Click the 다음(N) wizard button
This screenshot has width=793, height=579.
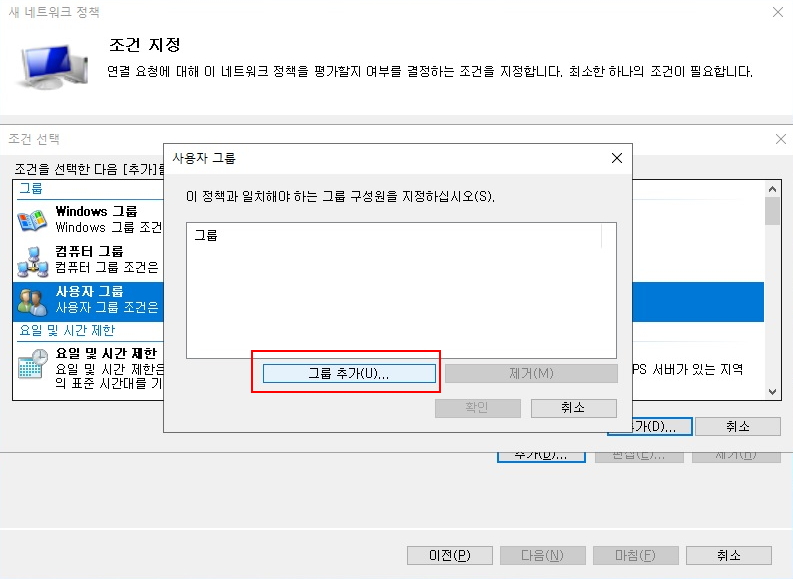click(542, 555)
